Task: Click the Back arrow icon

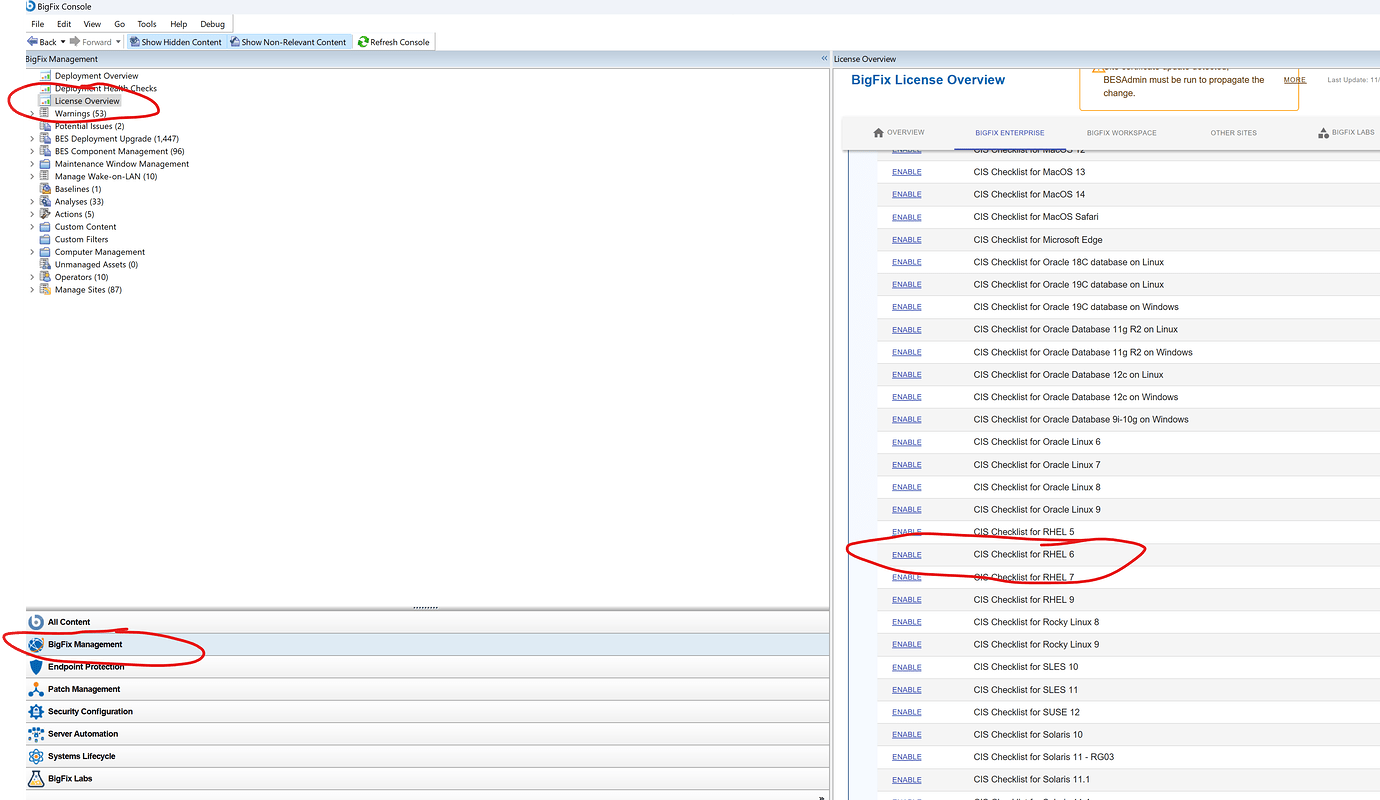Action: pos(33,42)
